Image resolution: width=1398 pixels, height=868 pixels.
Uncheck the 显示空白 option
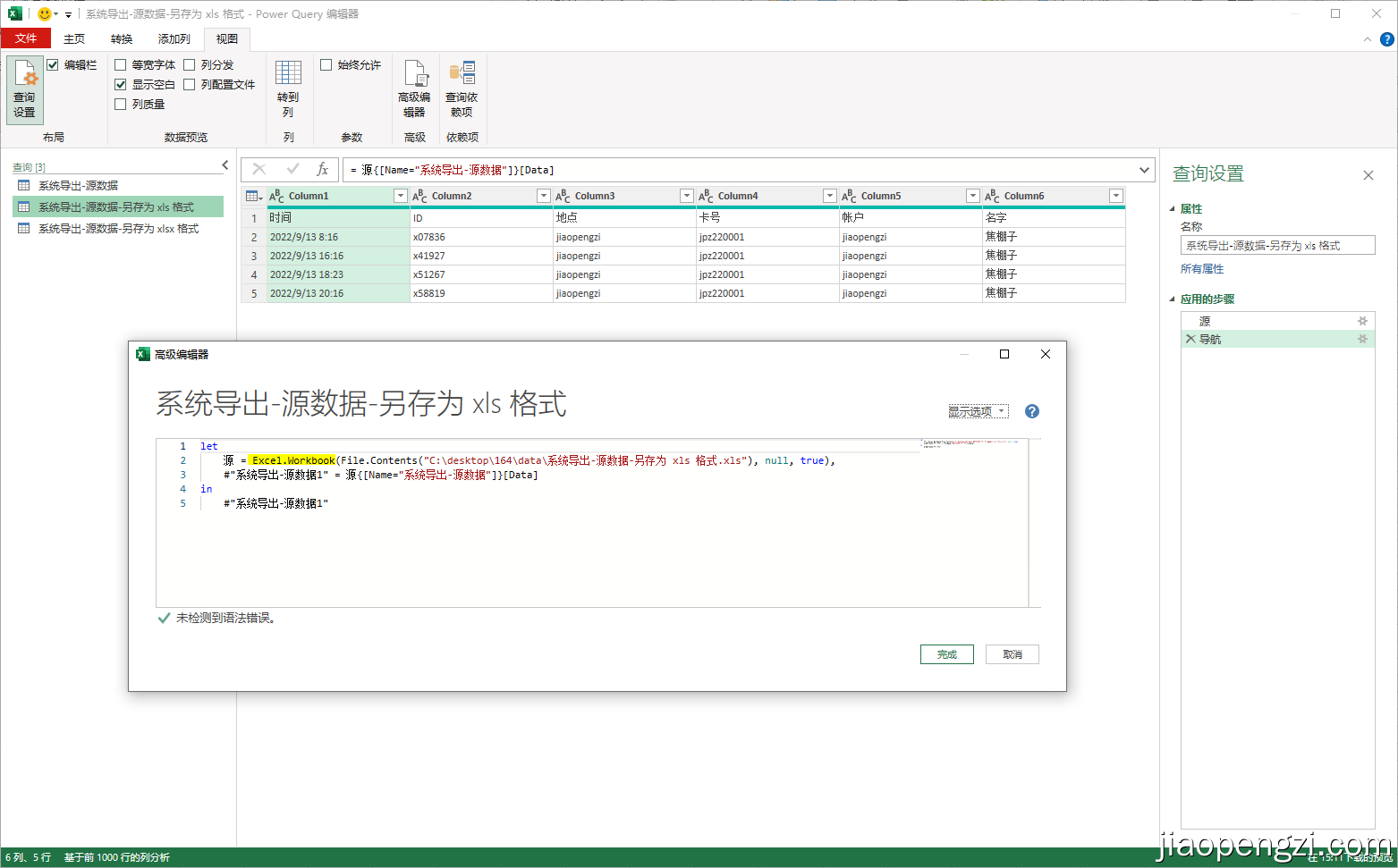point(120,84)
